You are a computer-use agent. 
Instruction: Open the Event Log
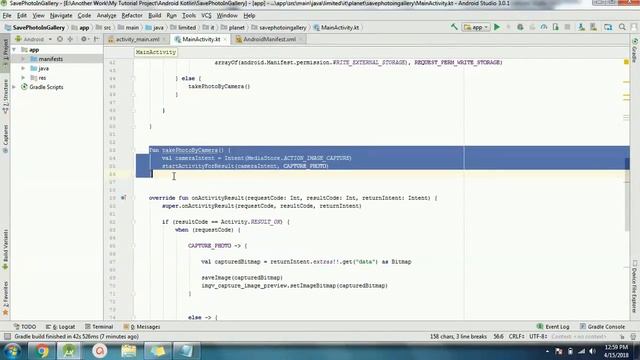point(553,327)
